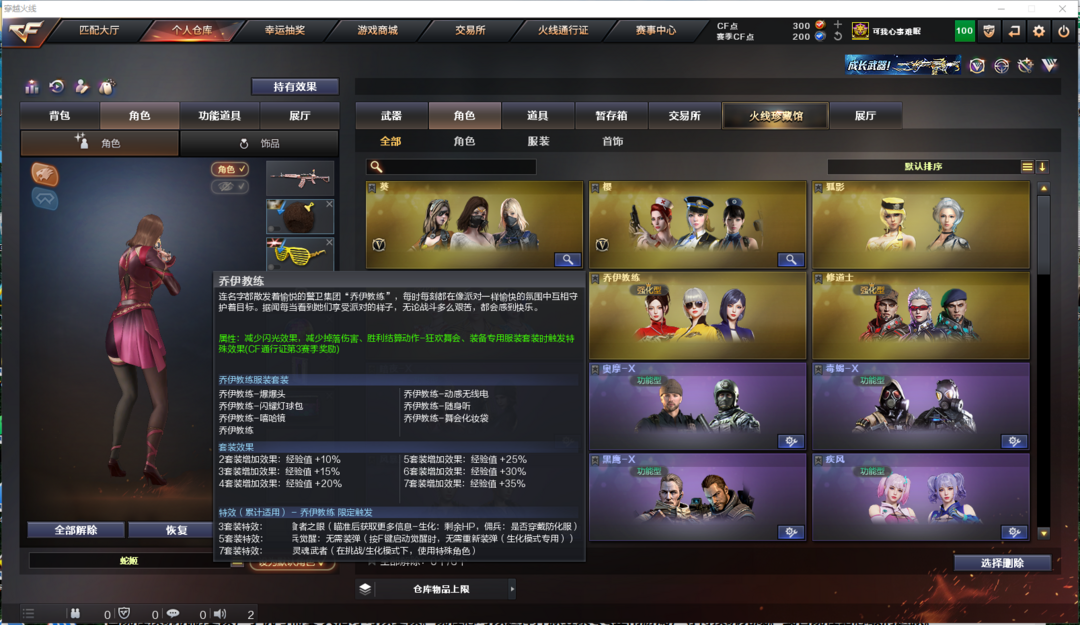Open the character edit icon above 角色 tab

(81, 86)
